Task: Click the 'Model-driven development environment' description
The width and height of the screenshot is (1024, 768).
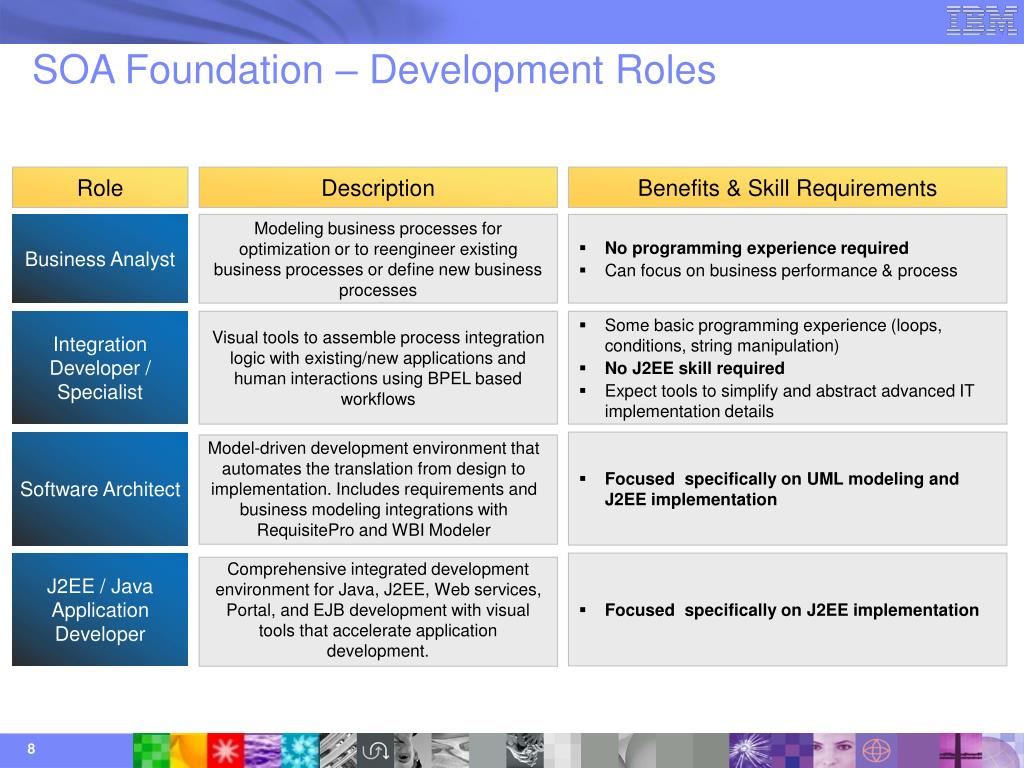Action: [378, 488]
